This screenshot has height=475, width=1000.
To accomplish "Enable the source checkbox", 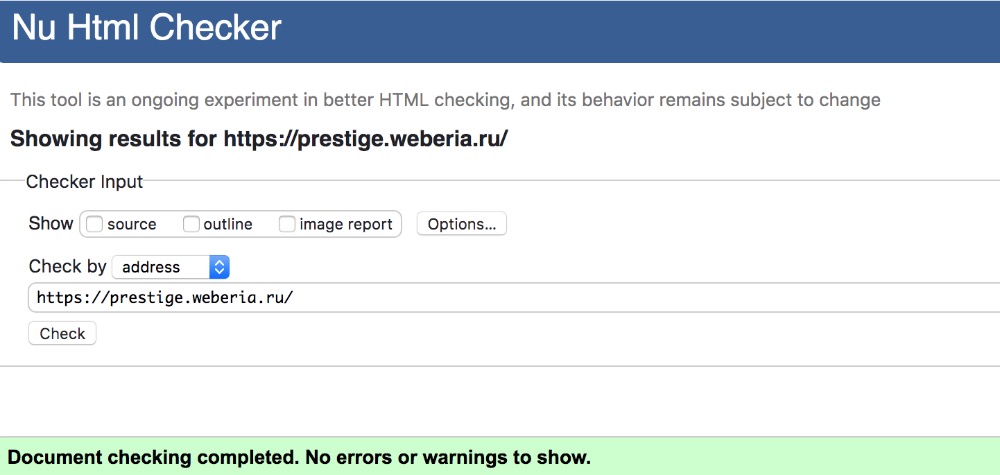I will coord(95,225).
